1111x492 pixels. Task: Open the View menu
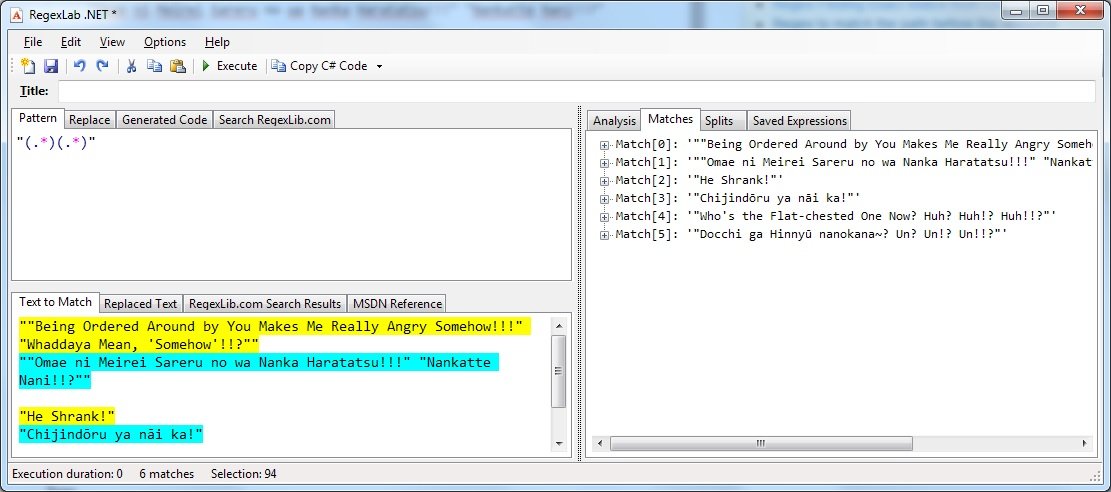pyautogui.click(x=112, y=42)
